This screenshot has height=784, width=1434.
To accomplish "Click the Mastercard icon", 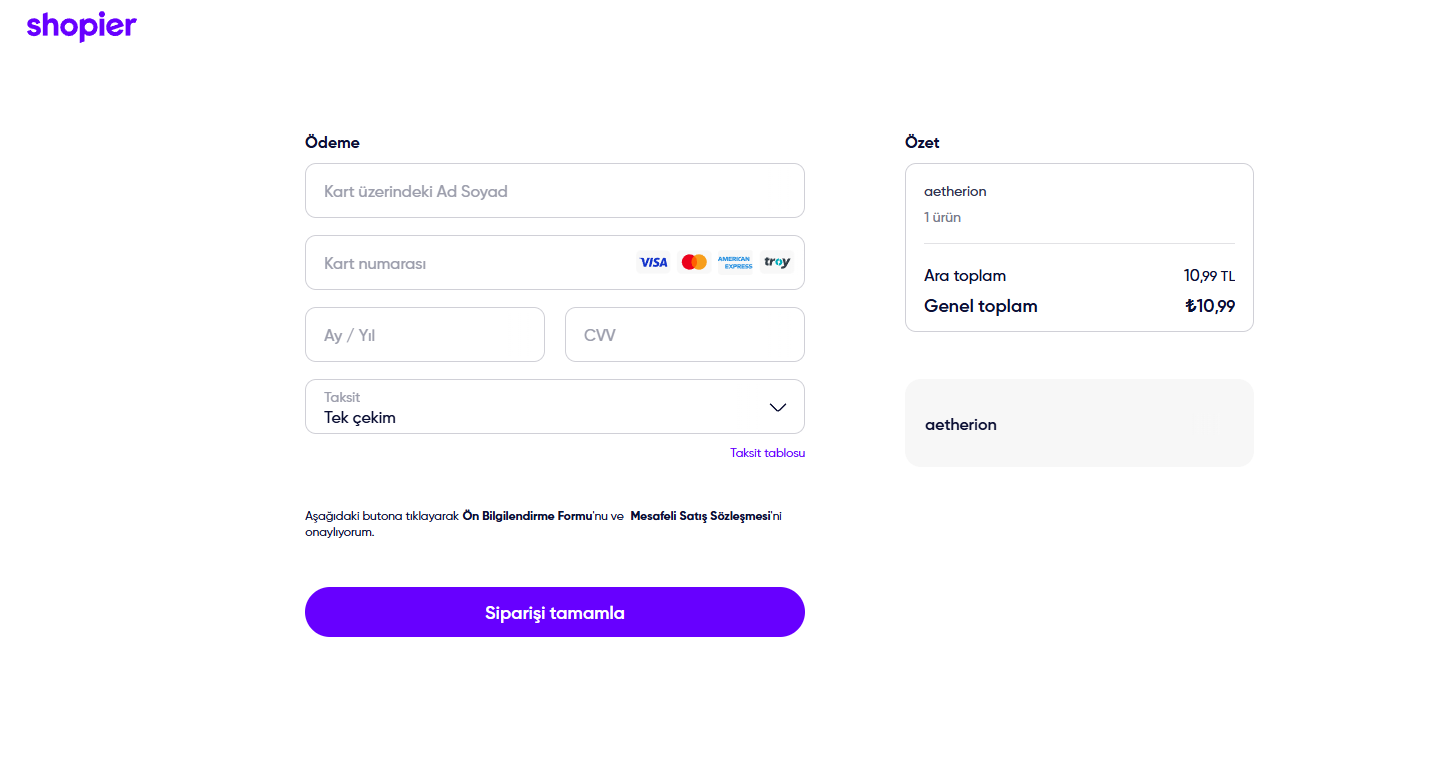I will (x=694, y=262).
